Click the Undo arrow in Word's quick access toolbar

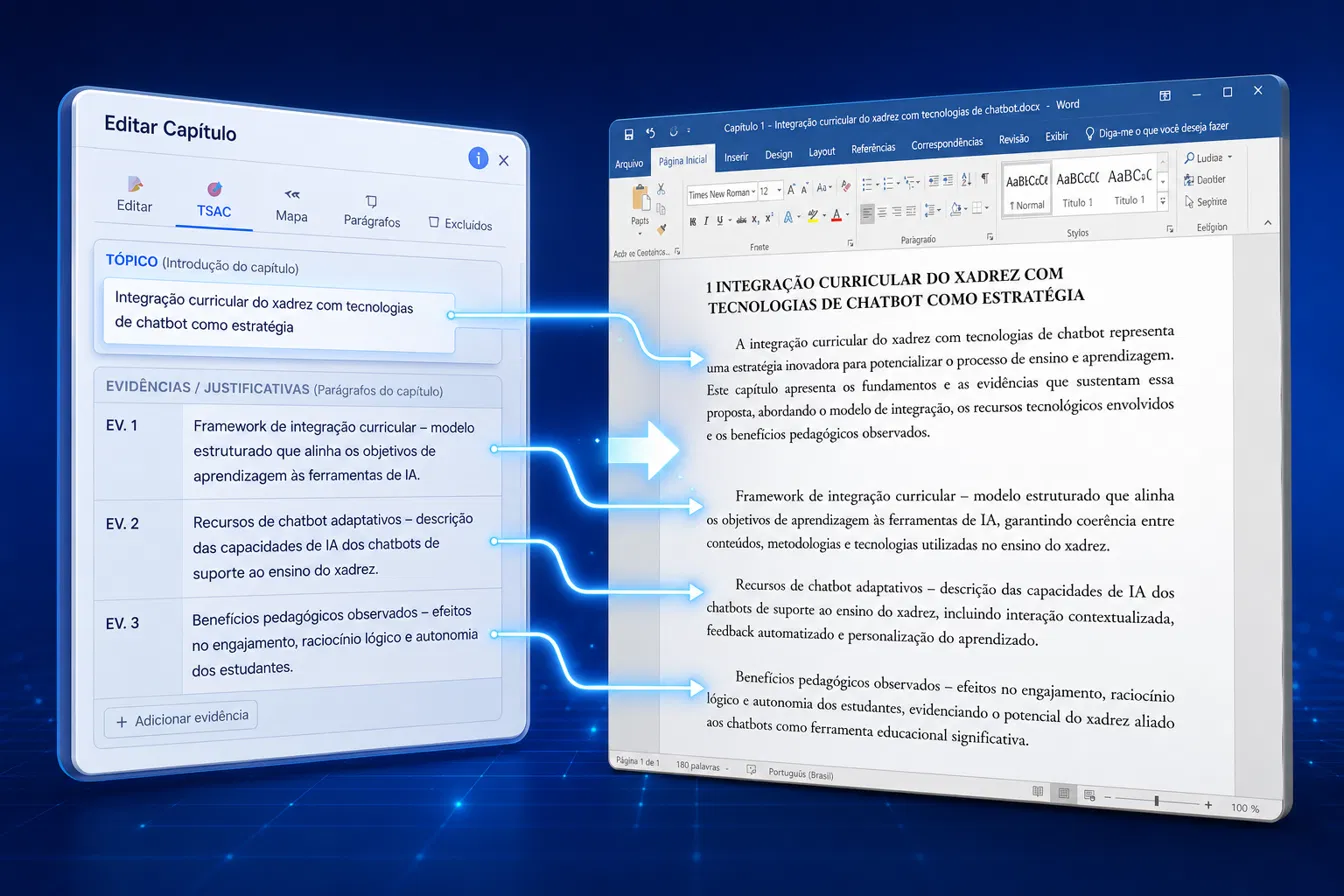650,131
